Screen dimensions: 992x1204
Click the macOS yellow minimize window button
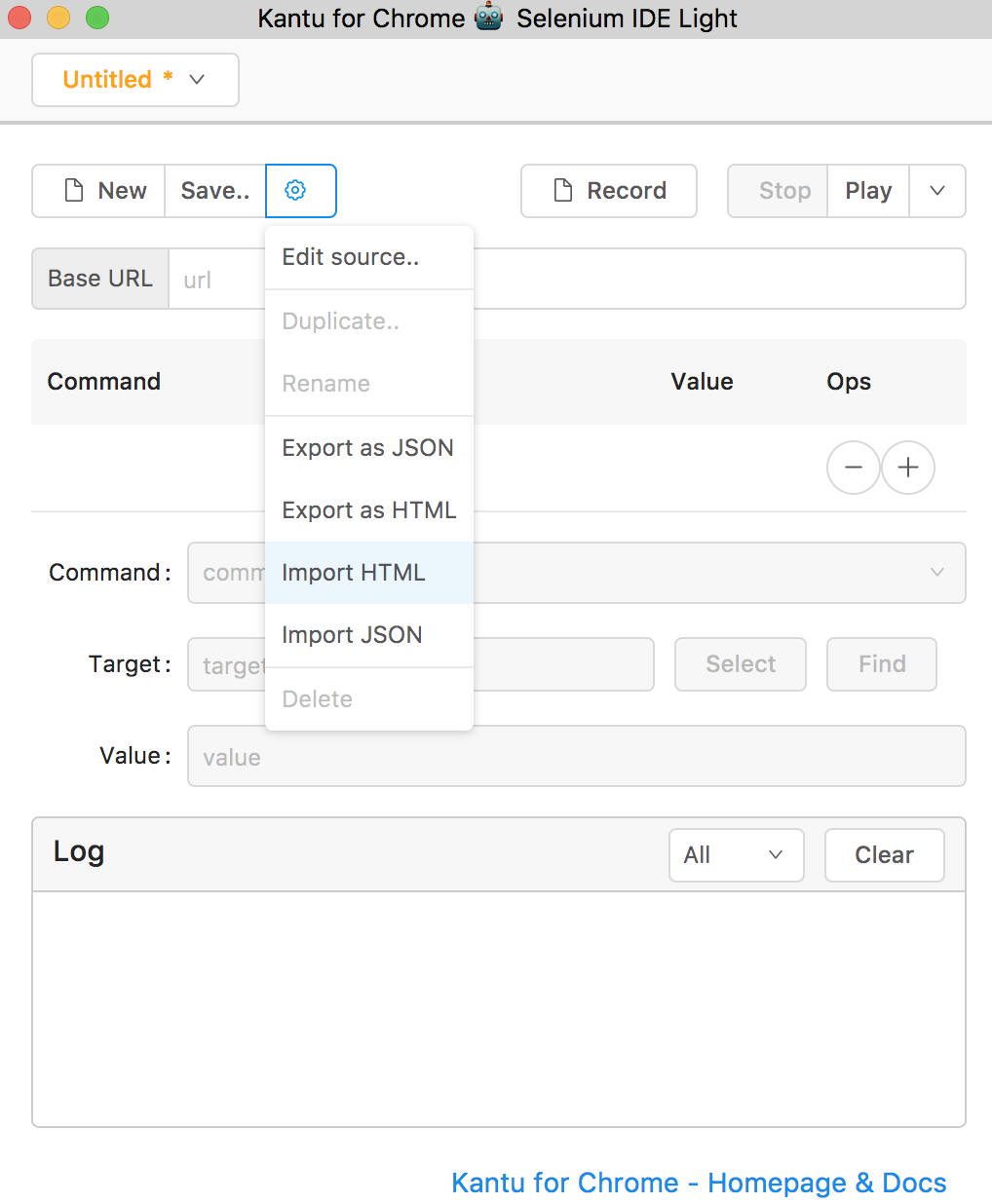(x=58, y=18)
